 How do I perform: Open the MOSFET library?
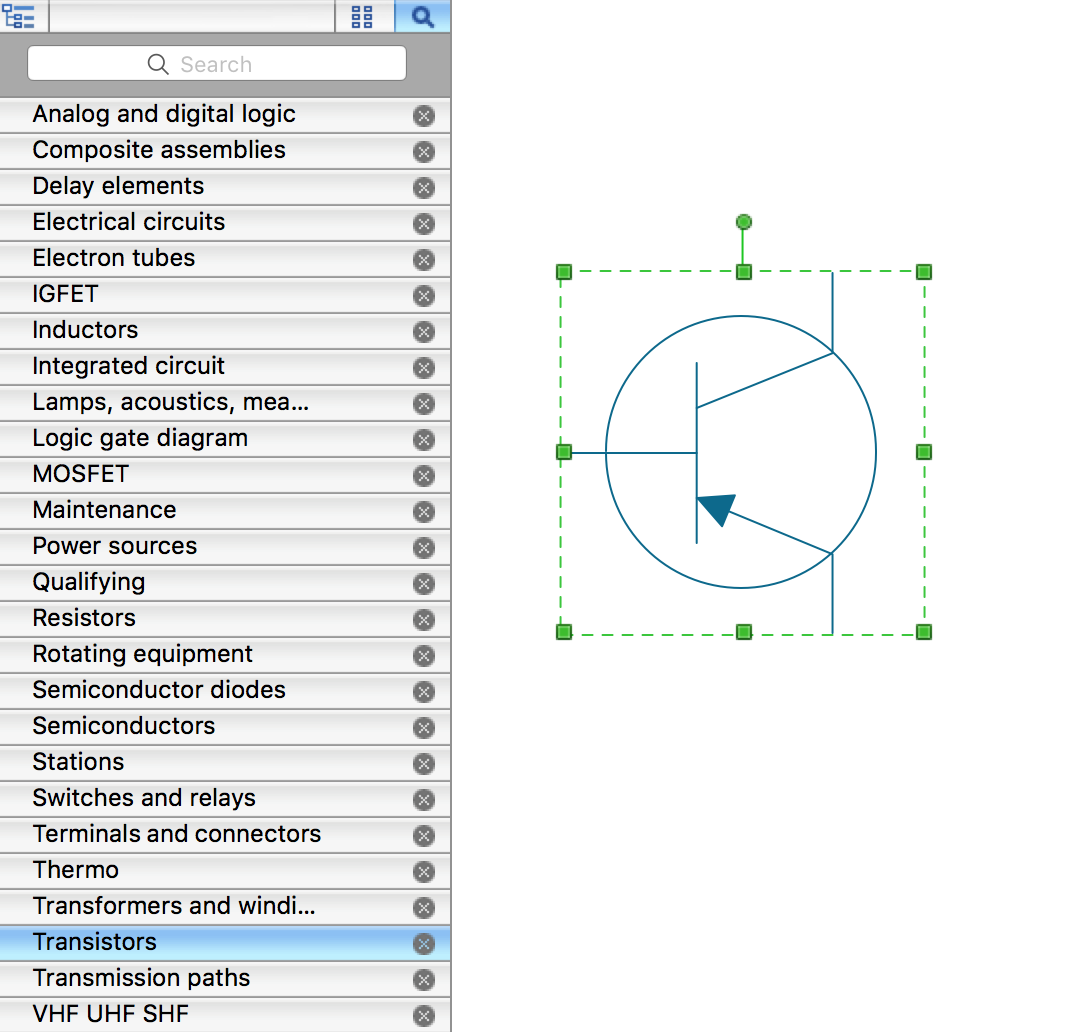(x=225, y=476)
